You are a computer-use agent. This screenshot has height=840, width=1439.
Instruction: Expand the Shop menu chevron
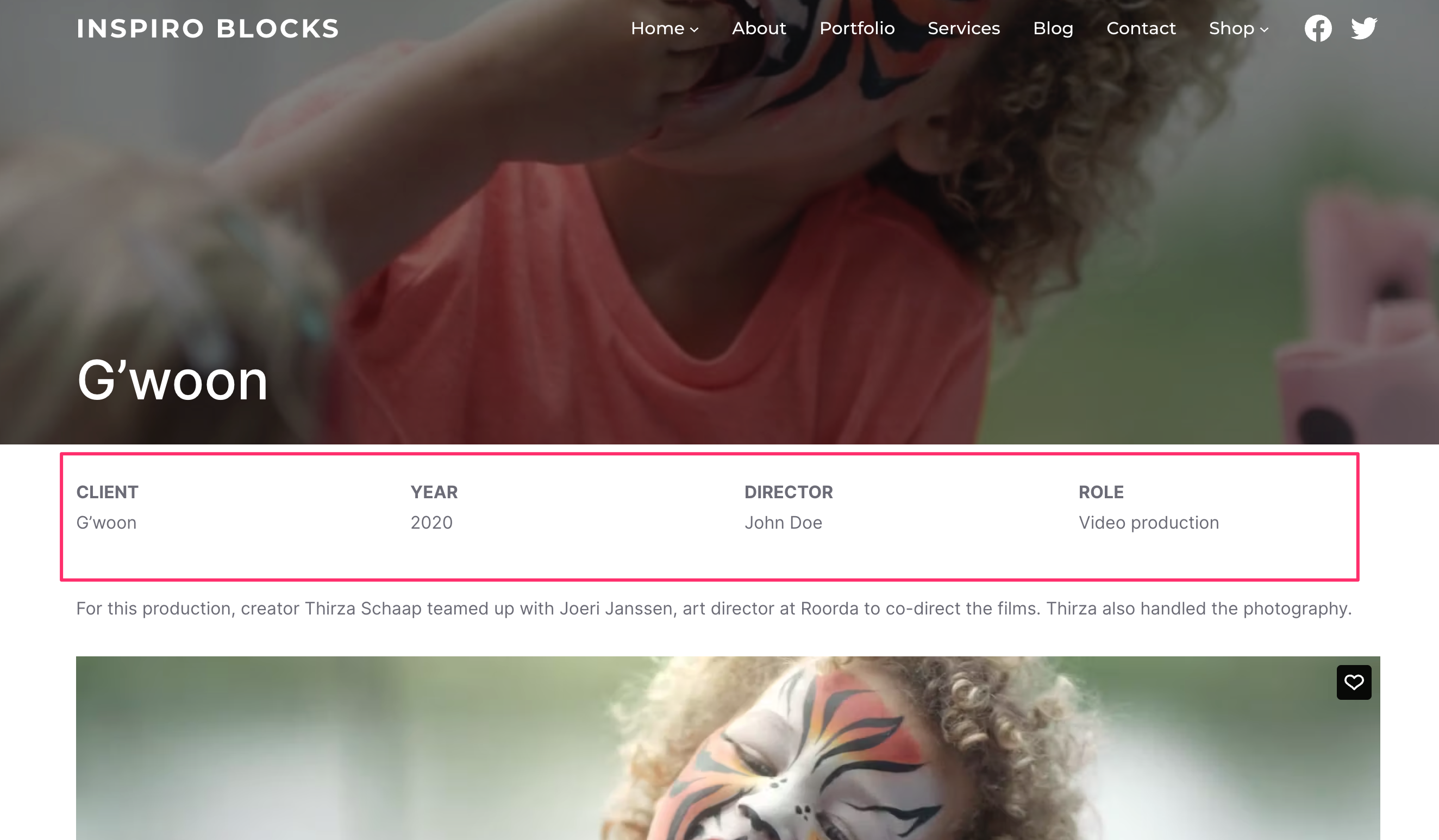coord(1264,30)
